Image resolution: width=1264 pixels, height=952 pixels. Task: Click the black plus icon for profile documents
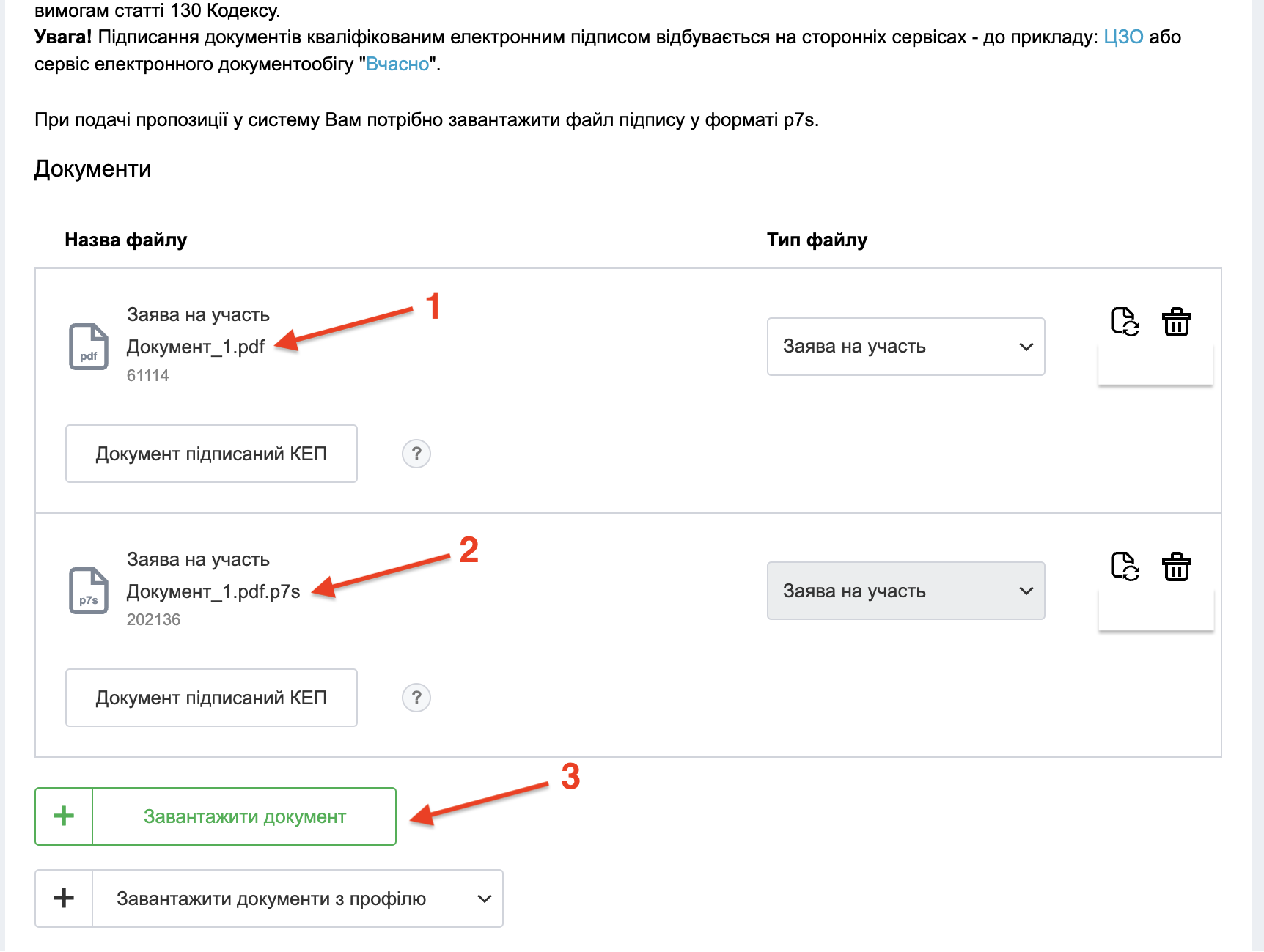click(64, 899)
